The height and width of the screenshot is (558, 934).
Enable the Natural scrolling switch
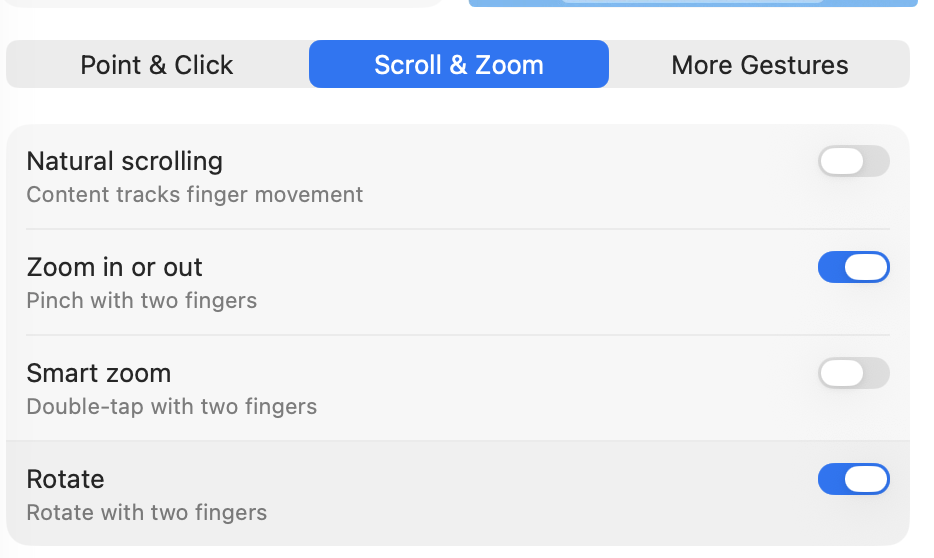point(853,161)
